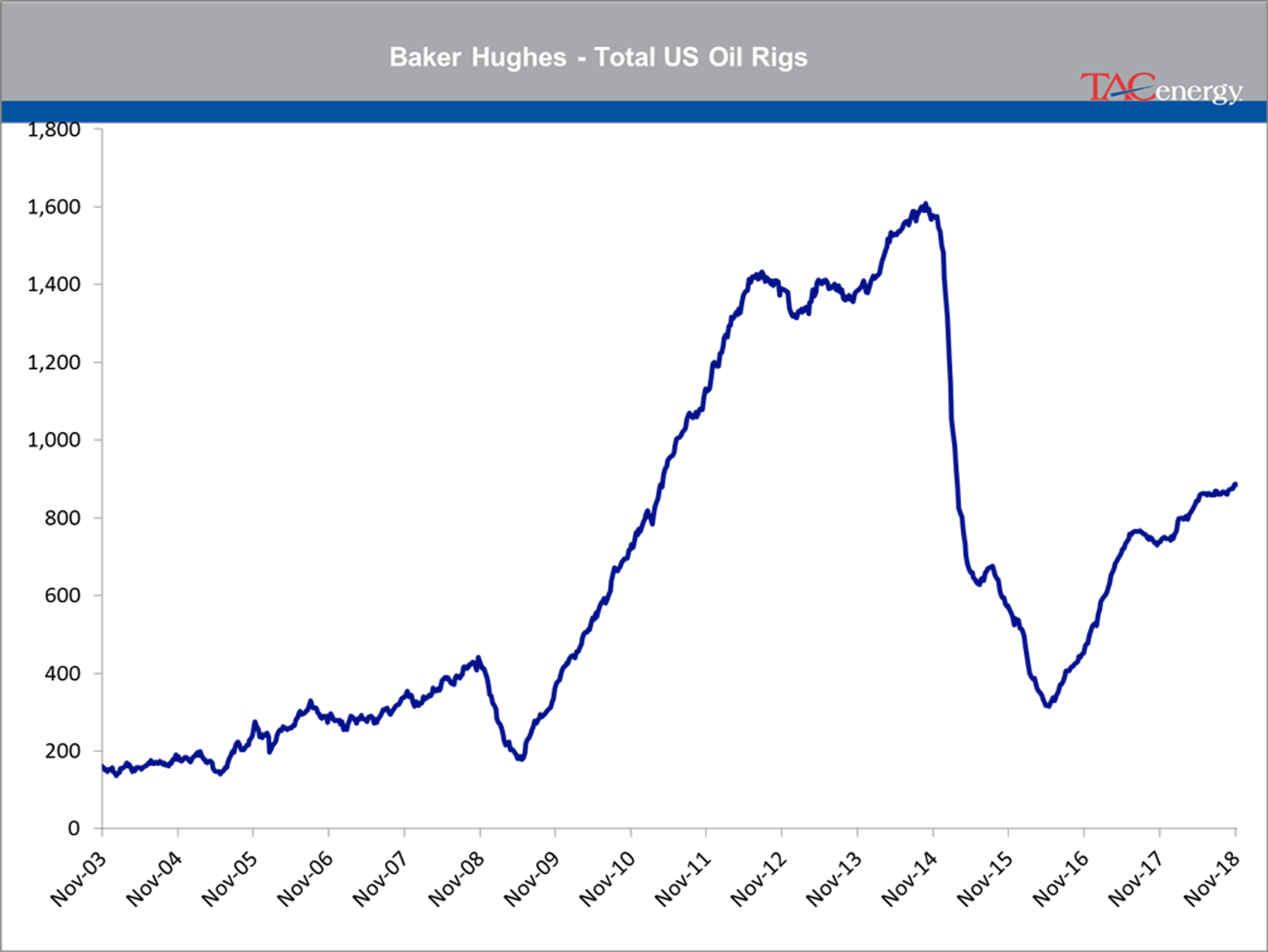Click the x-axis label 'Nov-15'

[985, 879]
